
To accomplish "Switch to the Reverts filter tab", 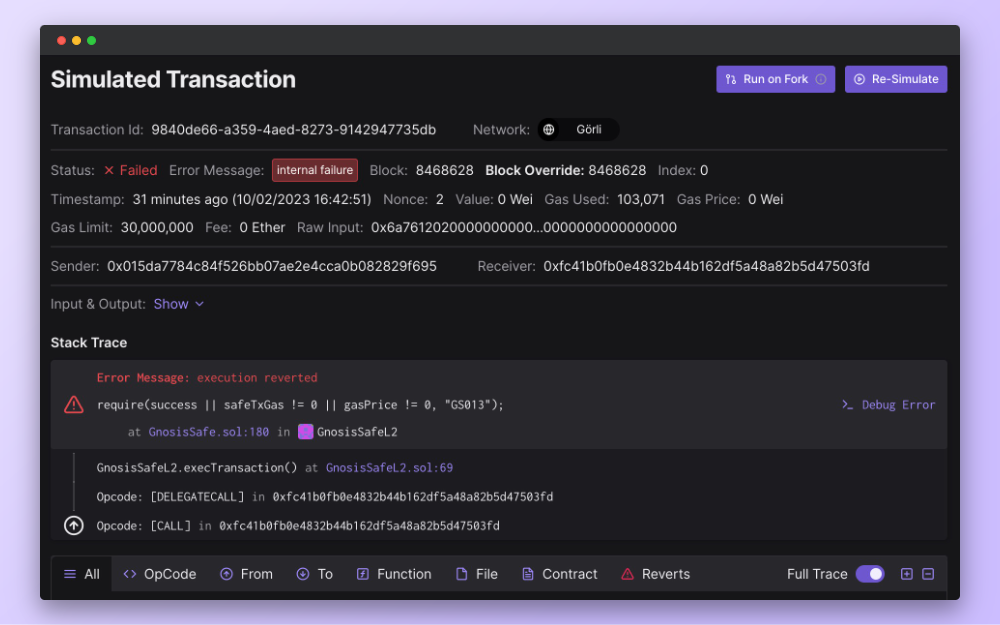I will [655, 574].
